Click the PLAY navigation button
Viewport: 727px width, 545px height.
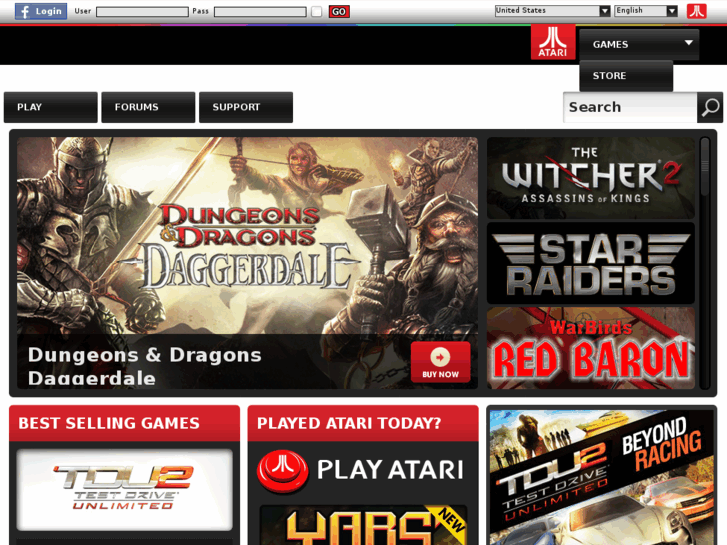(x=51, y=107)
